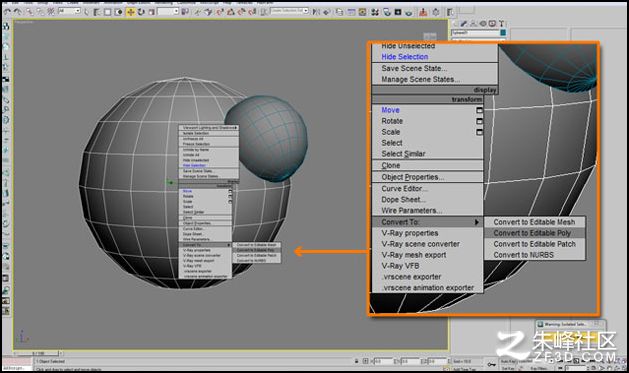Select the Unlink Selection tool

tap(41, 12)
